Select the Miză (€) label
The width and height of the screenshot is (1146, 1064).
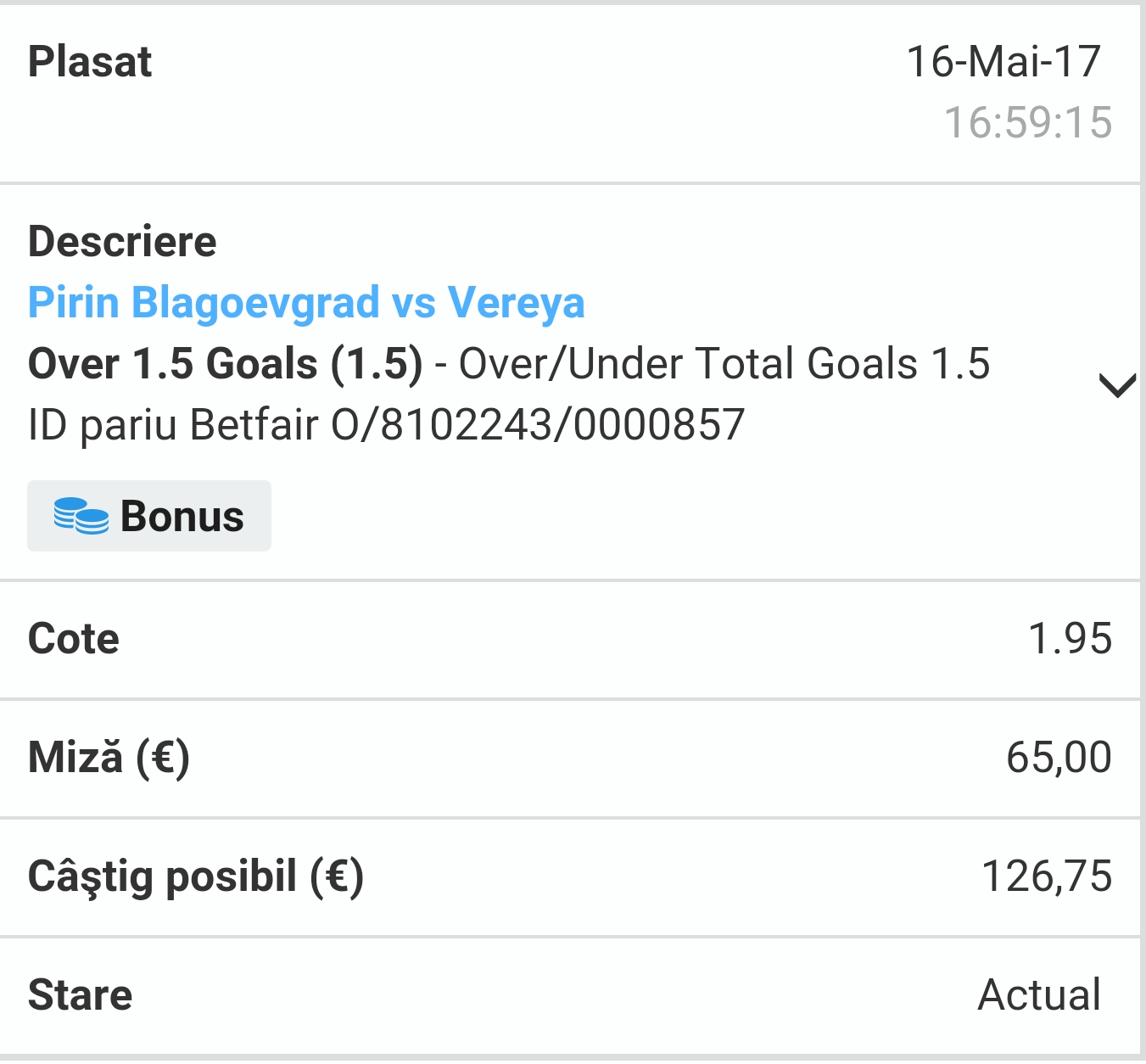(x=109, y=758)
